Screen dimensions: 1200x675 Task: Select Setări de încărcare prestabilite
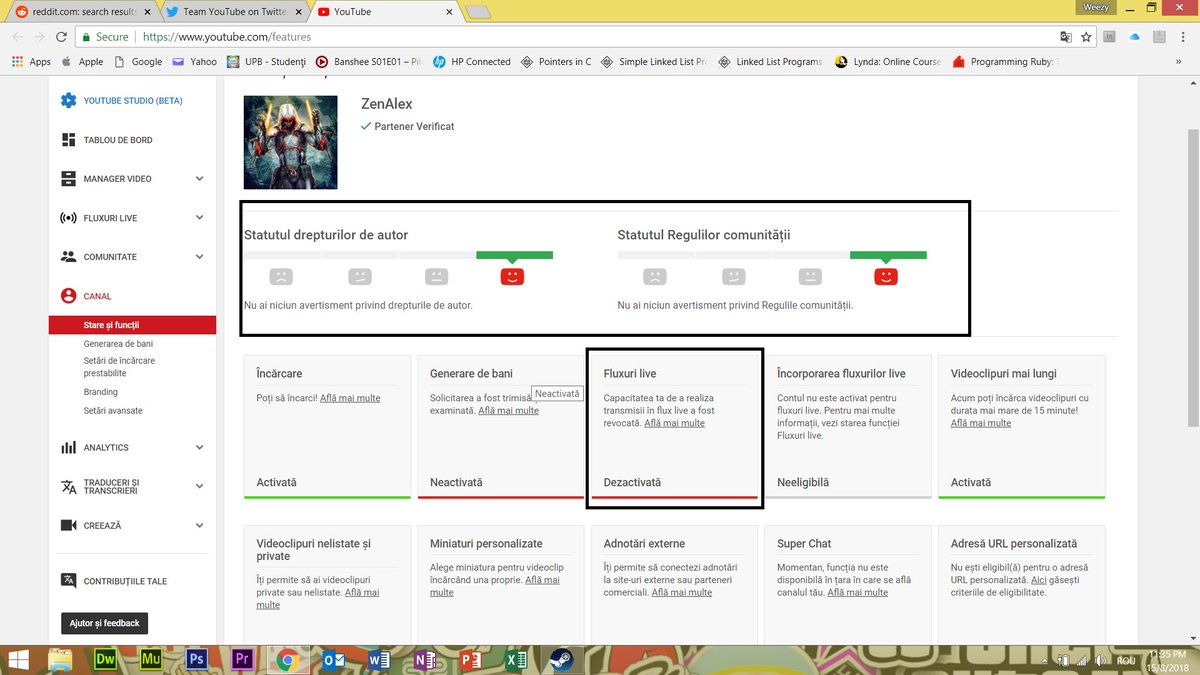119,366
